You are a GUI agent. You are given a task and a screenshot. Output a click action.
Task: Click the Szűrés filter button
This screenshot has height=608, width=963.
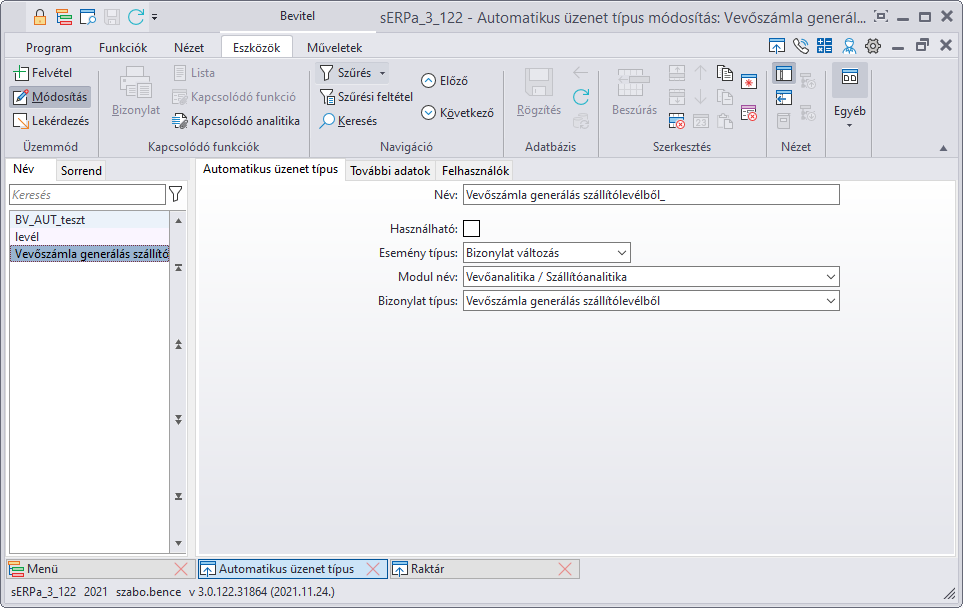pos(346,73)
